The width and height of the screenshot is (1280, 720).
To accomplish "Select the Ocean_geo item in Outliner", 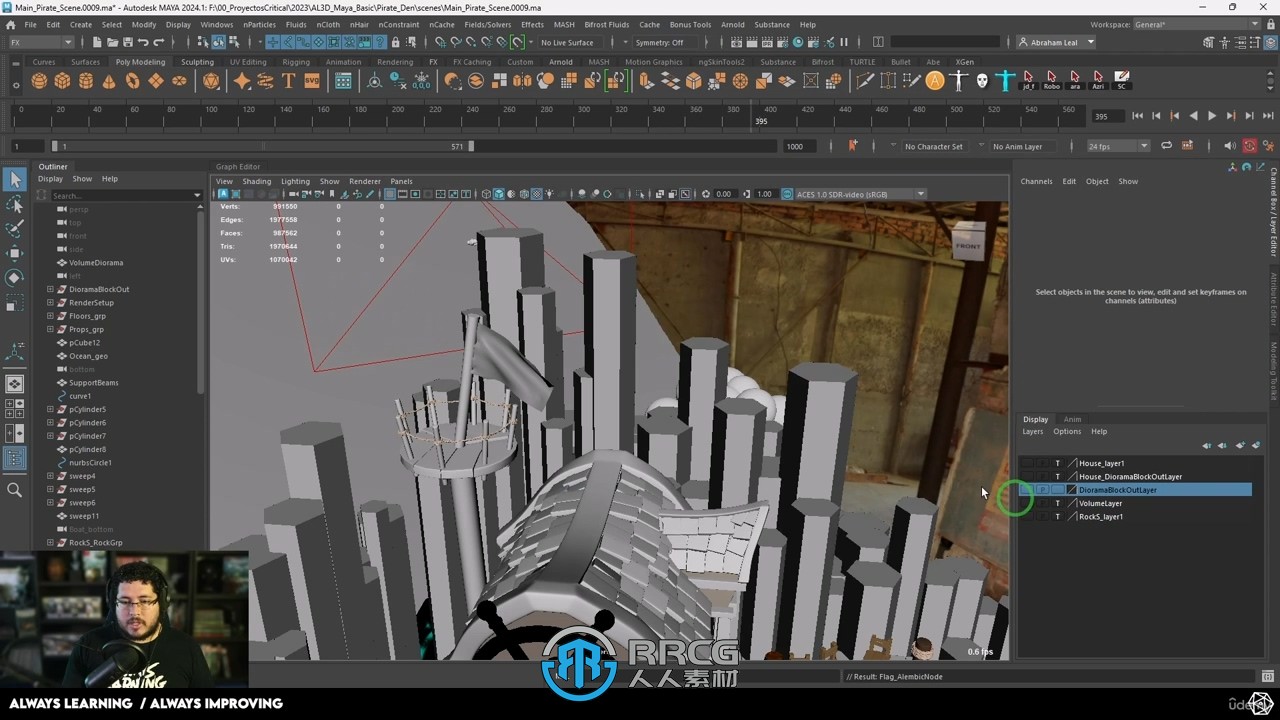I will (x=88, y=356).
